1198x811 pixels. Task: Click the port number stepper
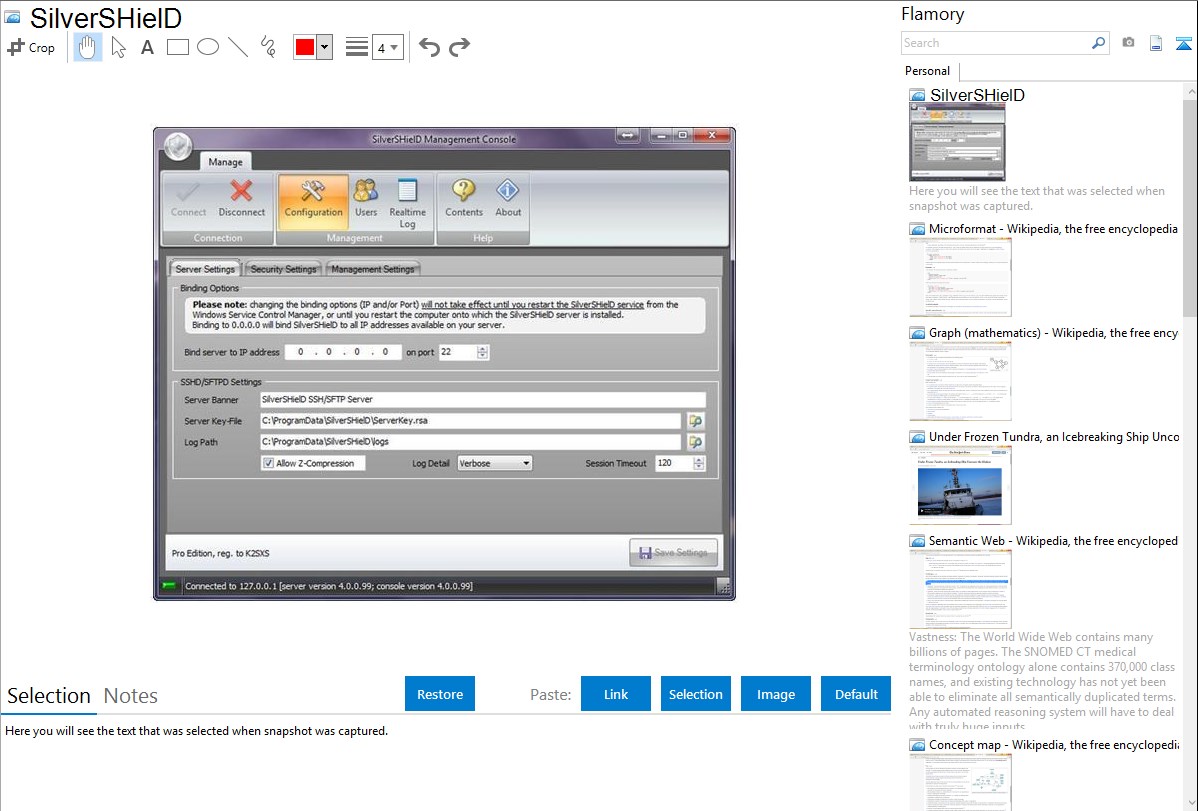click(482, 352)
